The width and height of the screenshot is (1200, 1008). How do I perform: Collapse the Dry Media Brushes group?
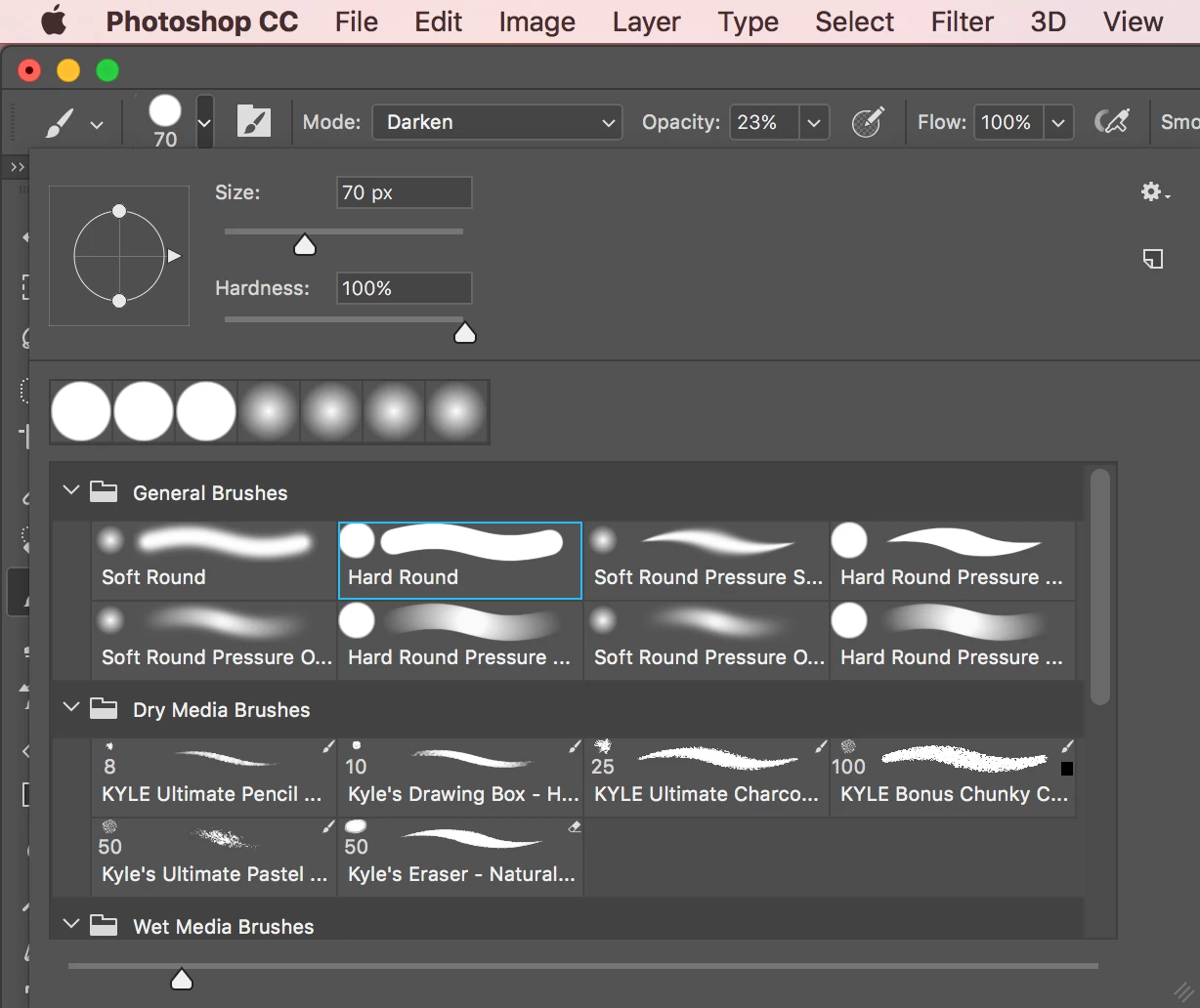70,707
